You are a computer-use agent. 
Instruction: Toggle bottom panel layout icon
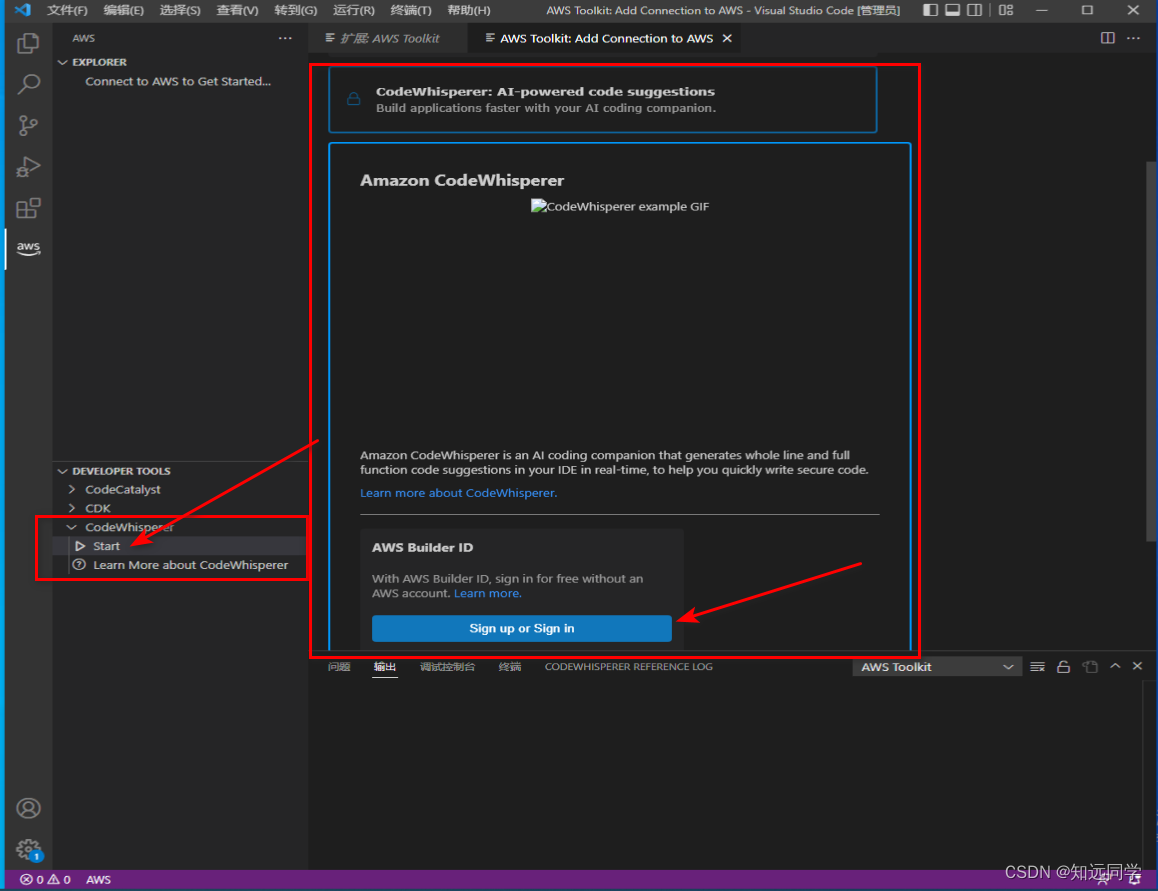(x=953, y=10)
